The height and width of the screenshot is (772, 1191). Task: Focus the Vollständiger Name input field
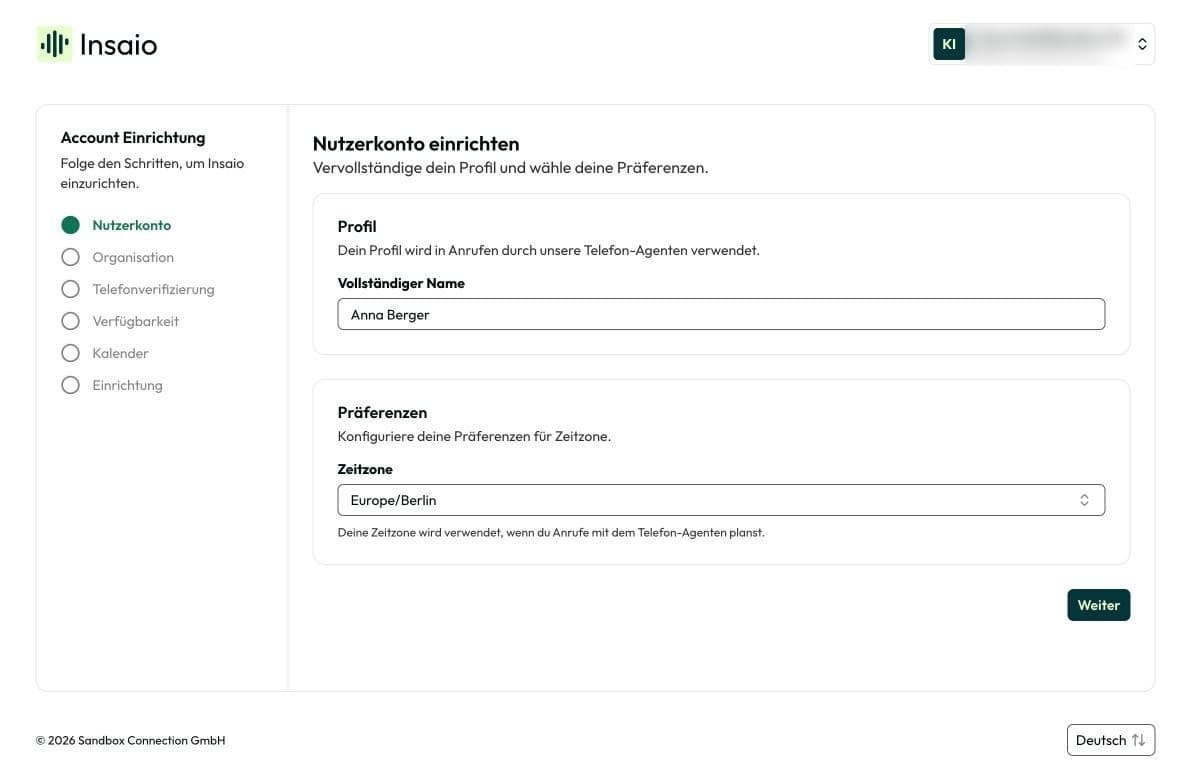721,314
